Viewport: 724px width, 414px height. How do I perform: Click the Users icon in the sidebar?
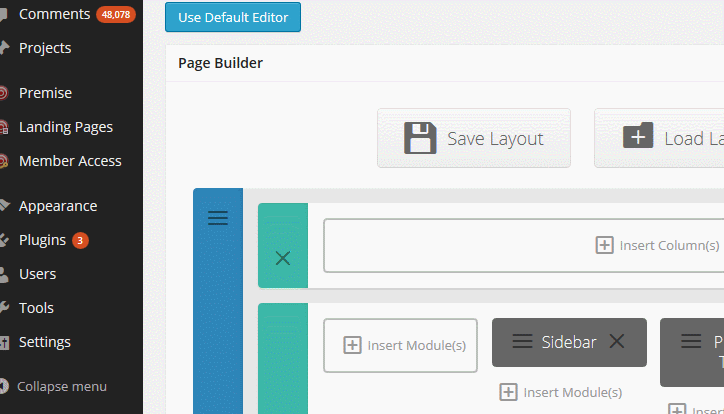4,274
